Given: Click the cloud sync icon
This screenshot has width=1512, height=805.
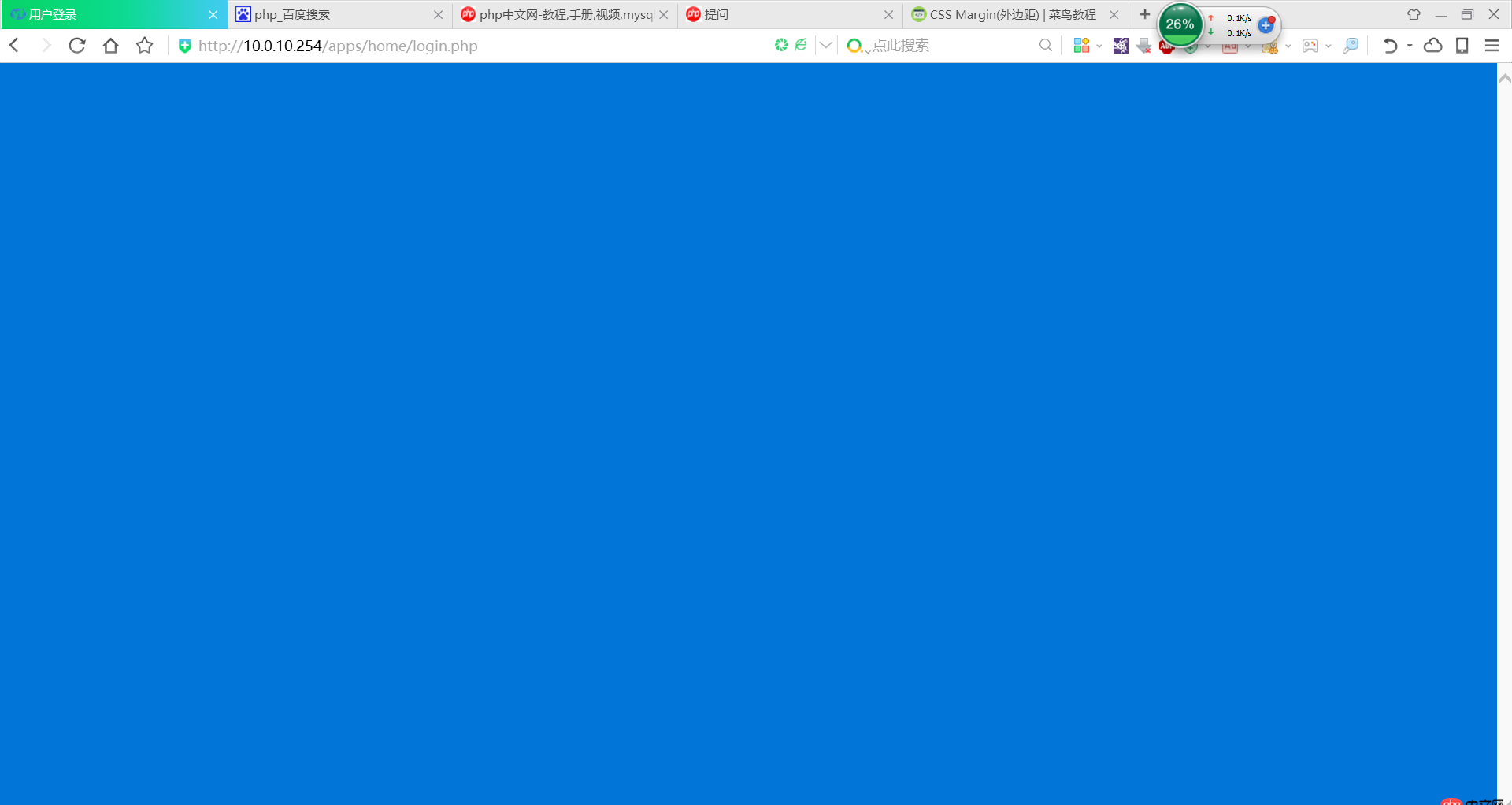Looking at the screenshot, I should 1432,45.
